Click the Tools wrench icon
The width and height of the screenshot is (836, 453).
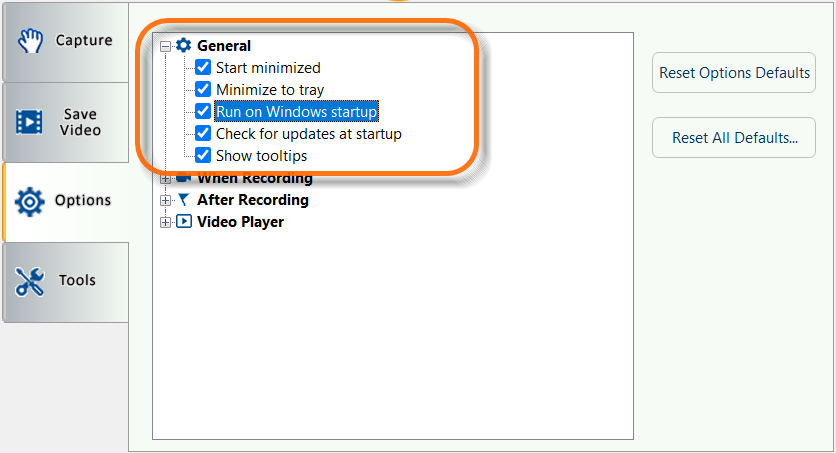coord(30,282)
